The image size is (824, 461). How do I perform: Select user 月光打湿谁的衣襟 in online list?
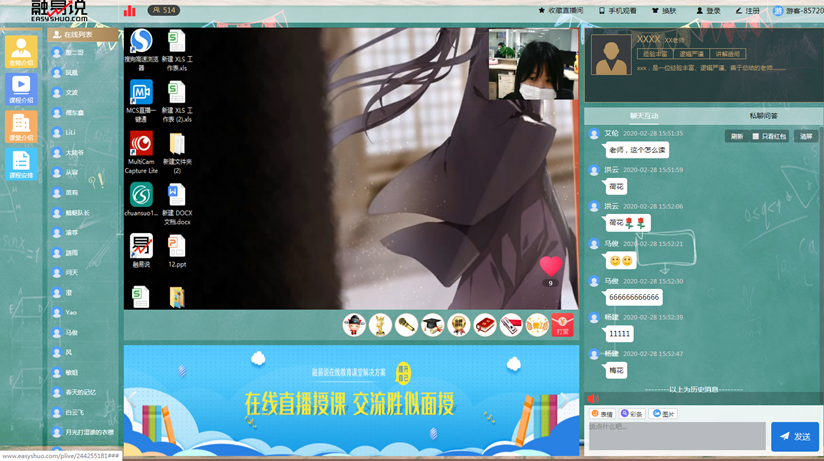pos(83,433)
